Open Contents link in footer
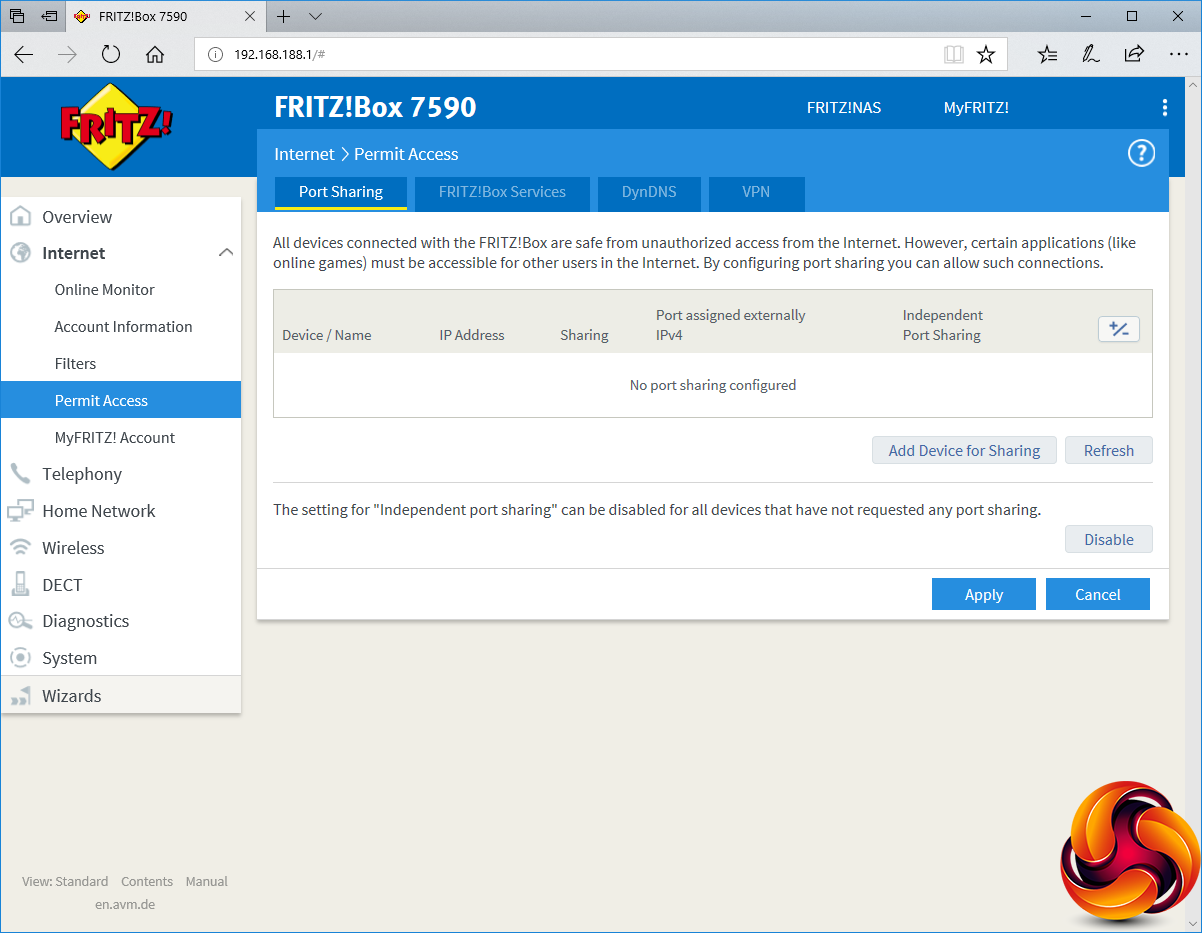The image size is (1202, 933). click(147, 881)
